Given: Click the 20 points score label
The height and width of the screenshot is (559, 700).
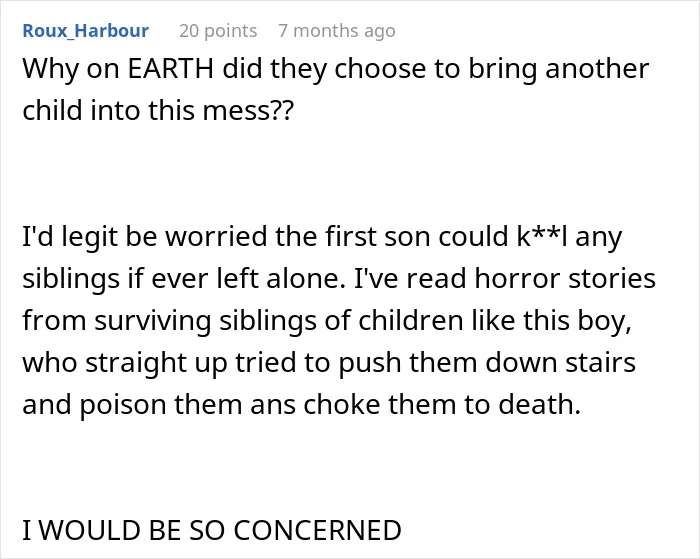Looking at the screenshot, I should tap(218, 31).
